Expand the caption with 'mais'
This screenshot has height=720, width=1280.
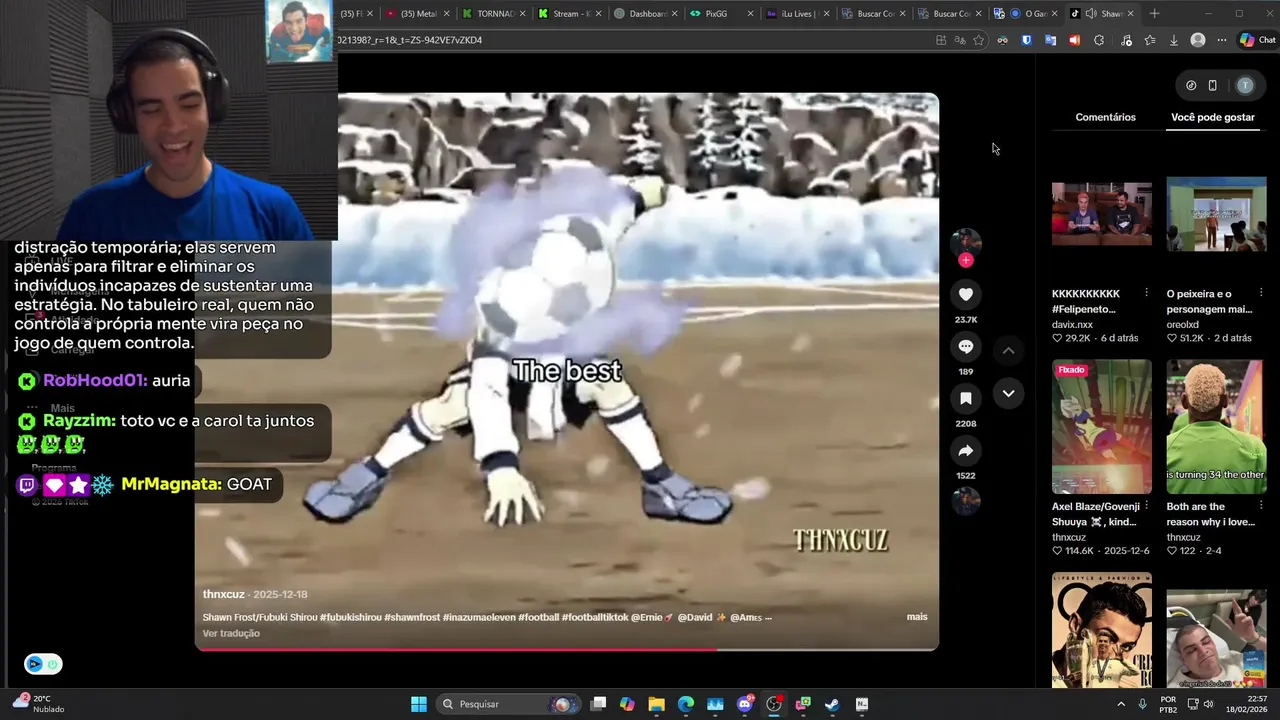point(917,617)
